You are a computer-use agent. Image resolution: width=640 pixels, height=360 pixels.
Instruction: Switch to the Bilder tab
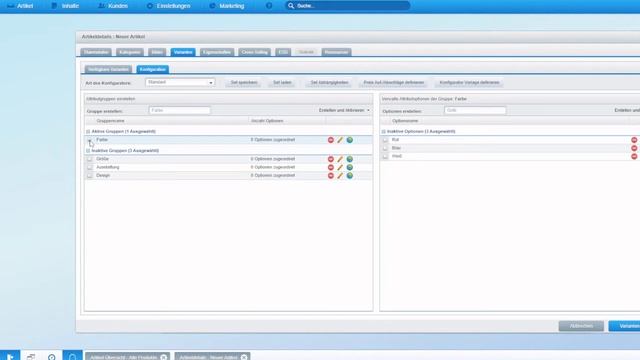click(x=157, y=52)
